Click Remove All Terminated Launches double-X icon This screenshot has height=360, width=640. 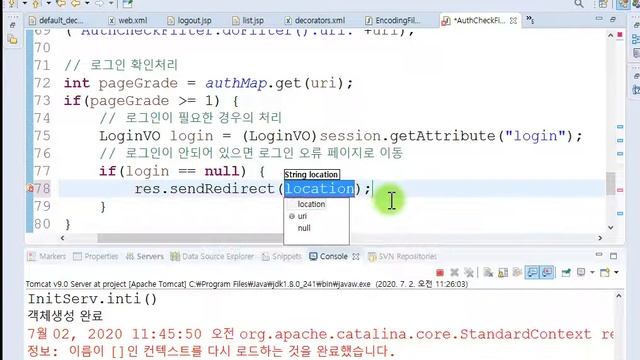point(469,272)
